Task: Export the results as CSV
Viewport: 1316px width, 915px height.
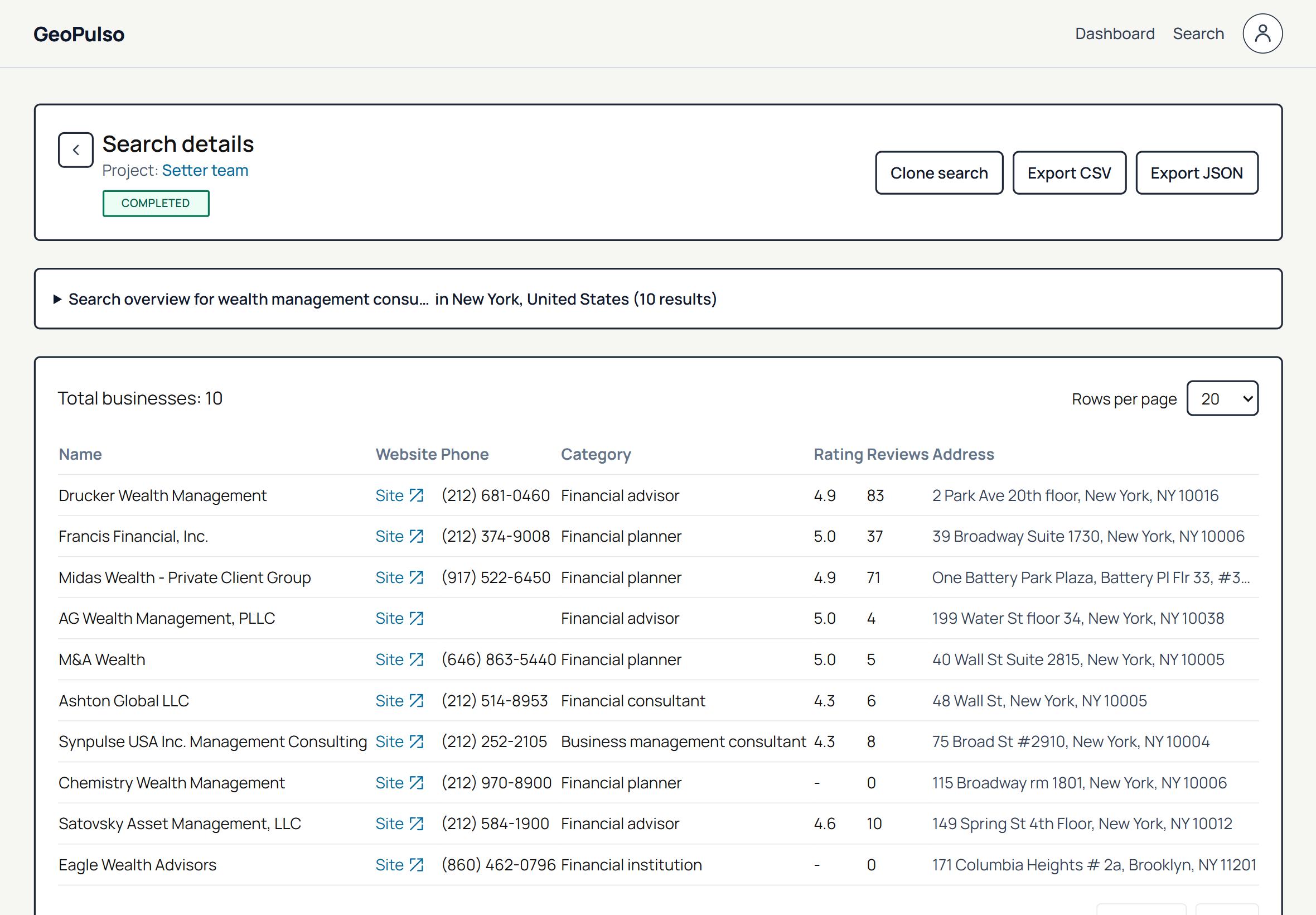Action: click(x=1069, y=172)
